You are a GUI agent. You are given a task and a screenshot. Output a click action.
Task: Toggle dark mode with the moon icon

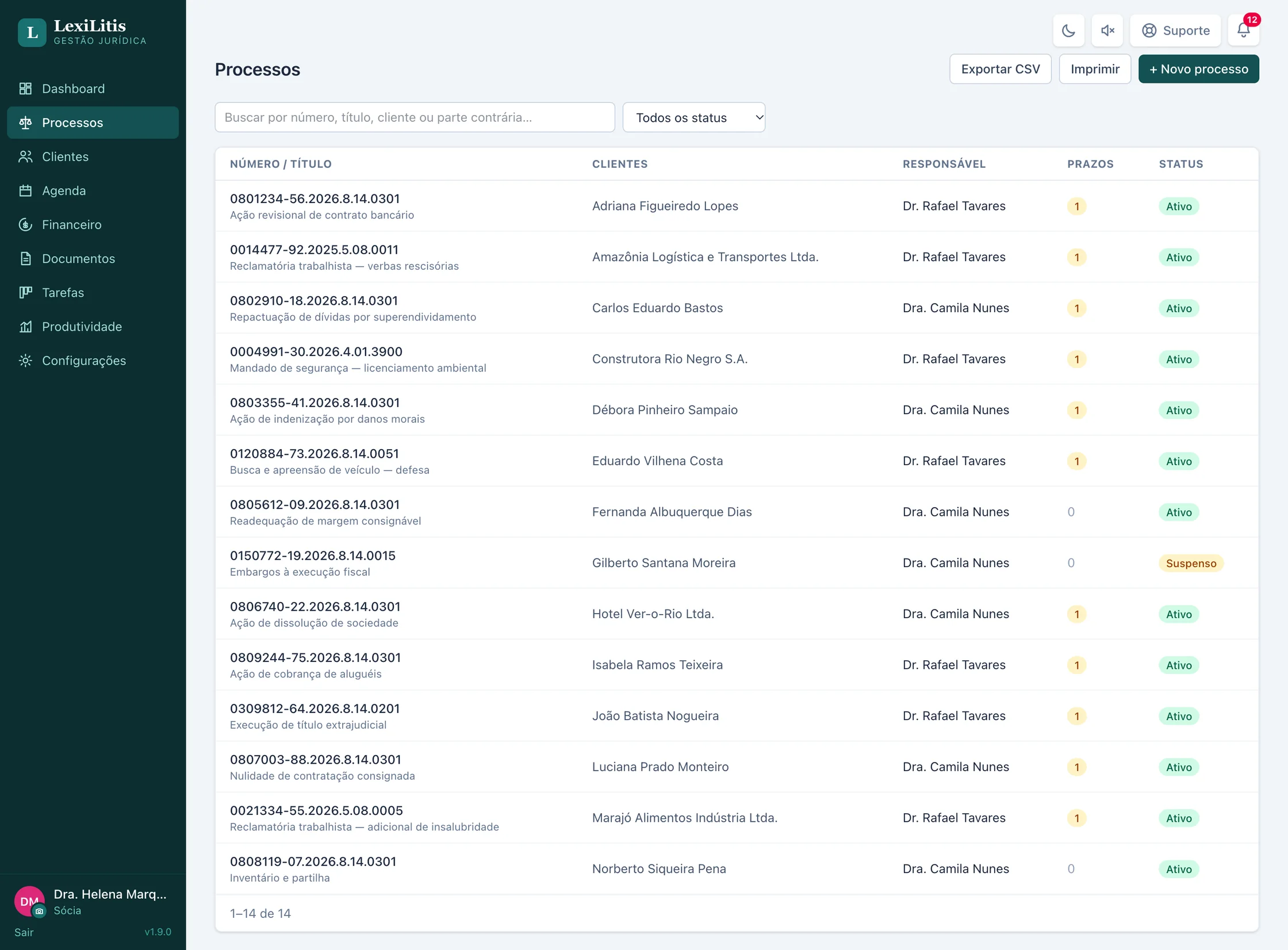tap(1068, 30)
